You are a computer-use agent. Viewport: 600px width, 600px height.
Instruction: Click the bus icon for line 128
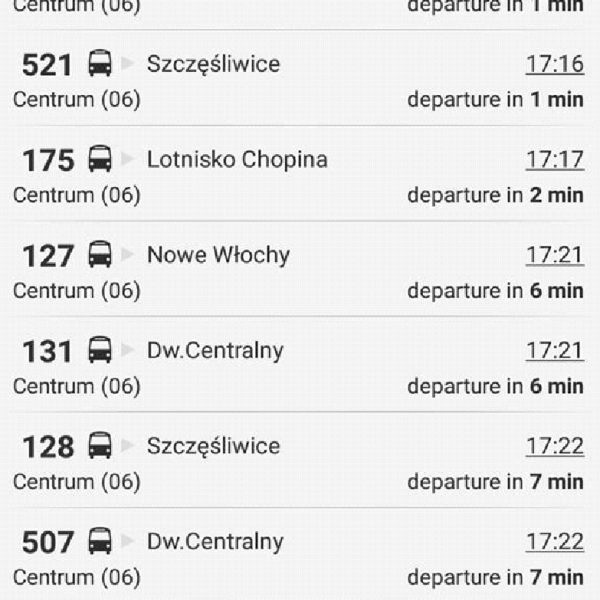100,446
